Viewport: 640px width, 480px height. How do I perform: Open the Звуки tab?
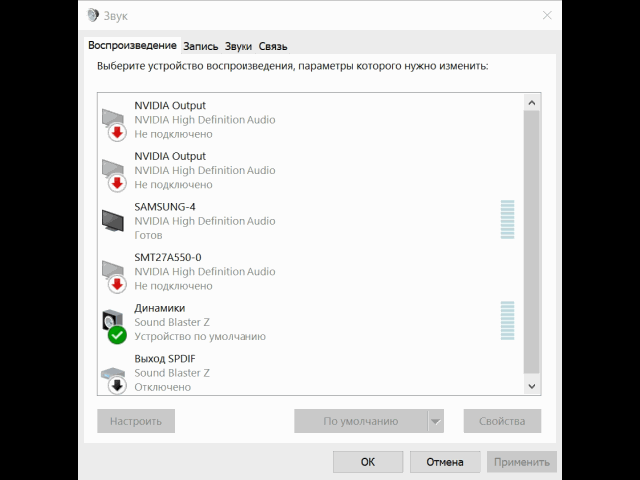(x=238, y=47)
